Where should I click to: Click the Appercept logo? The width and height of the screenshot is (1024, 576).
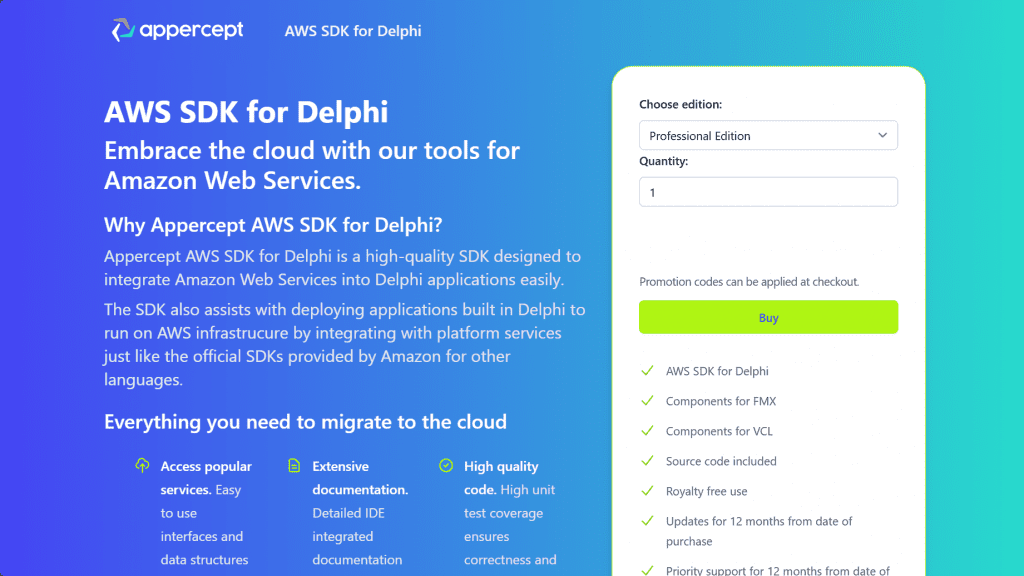pyautogui.click(x=178, y=30)
